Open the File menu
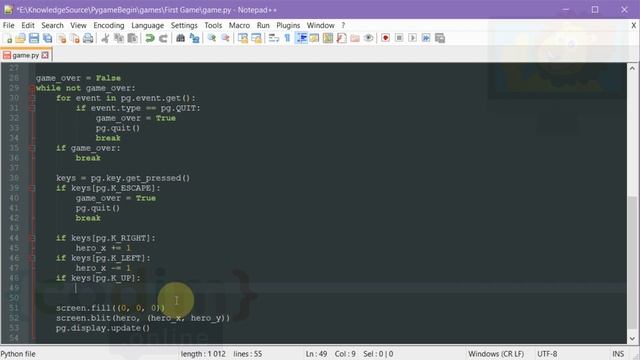The image size is (640, 360). (9, 25)
